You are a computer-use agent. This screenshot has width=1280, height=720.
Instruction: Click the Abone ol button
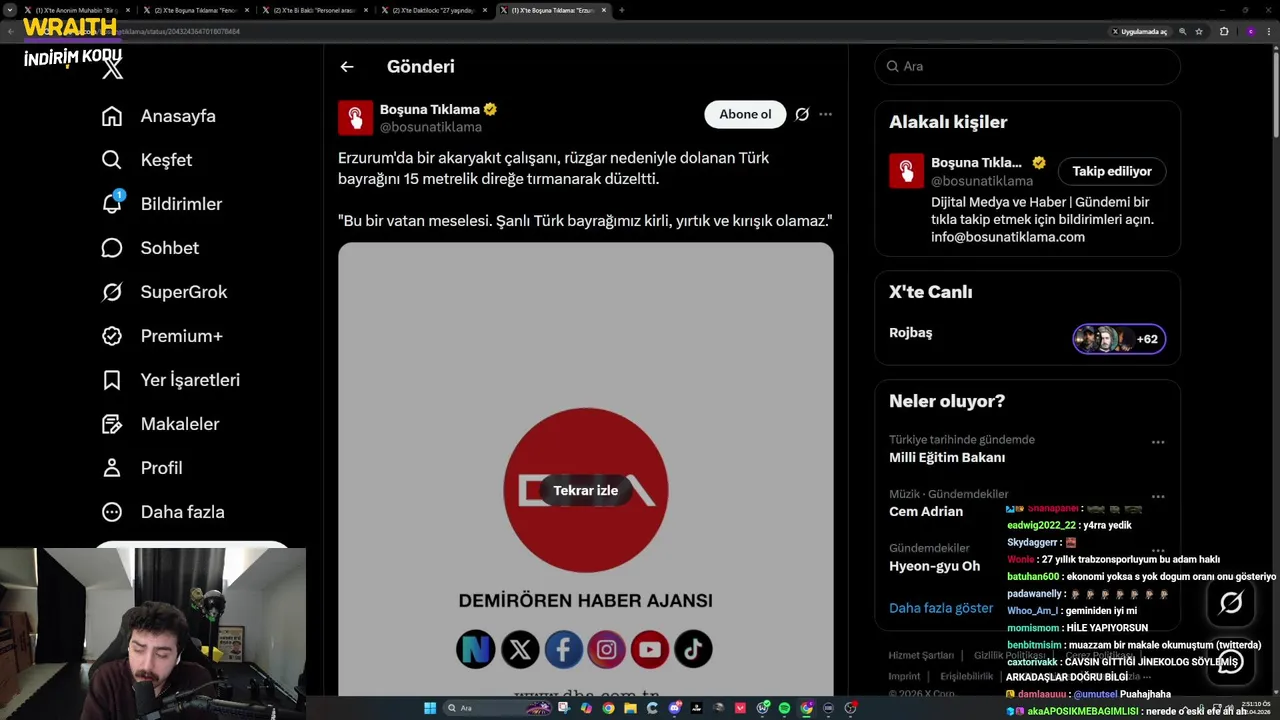coord(745,114)
